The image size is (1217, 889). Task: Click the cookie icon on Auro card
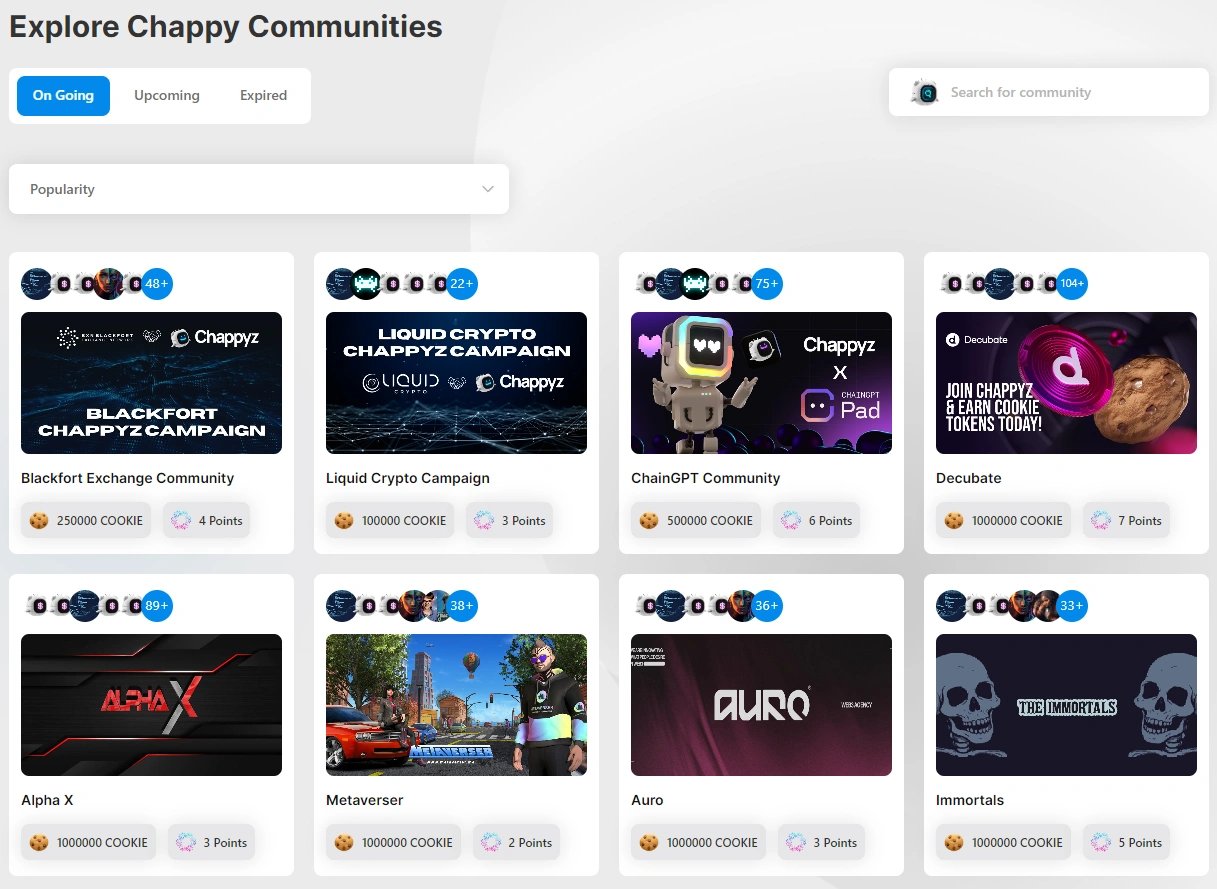tap(649, 842)
